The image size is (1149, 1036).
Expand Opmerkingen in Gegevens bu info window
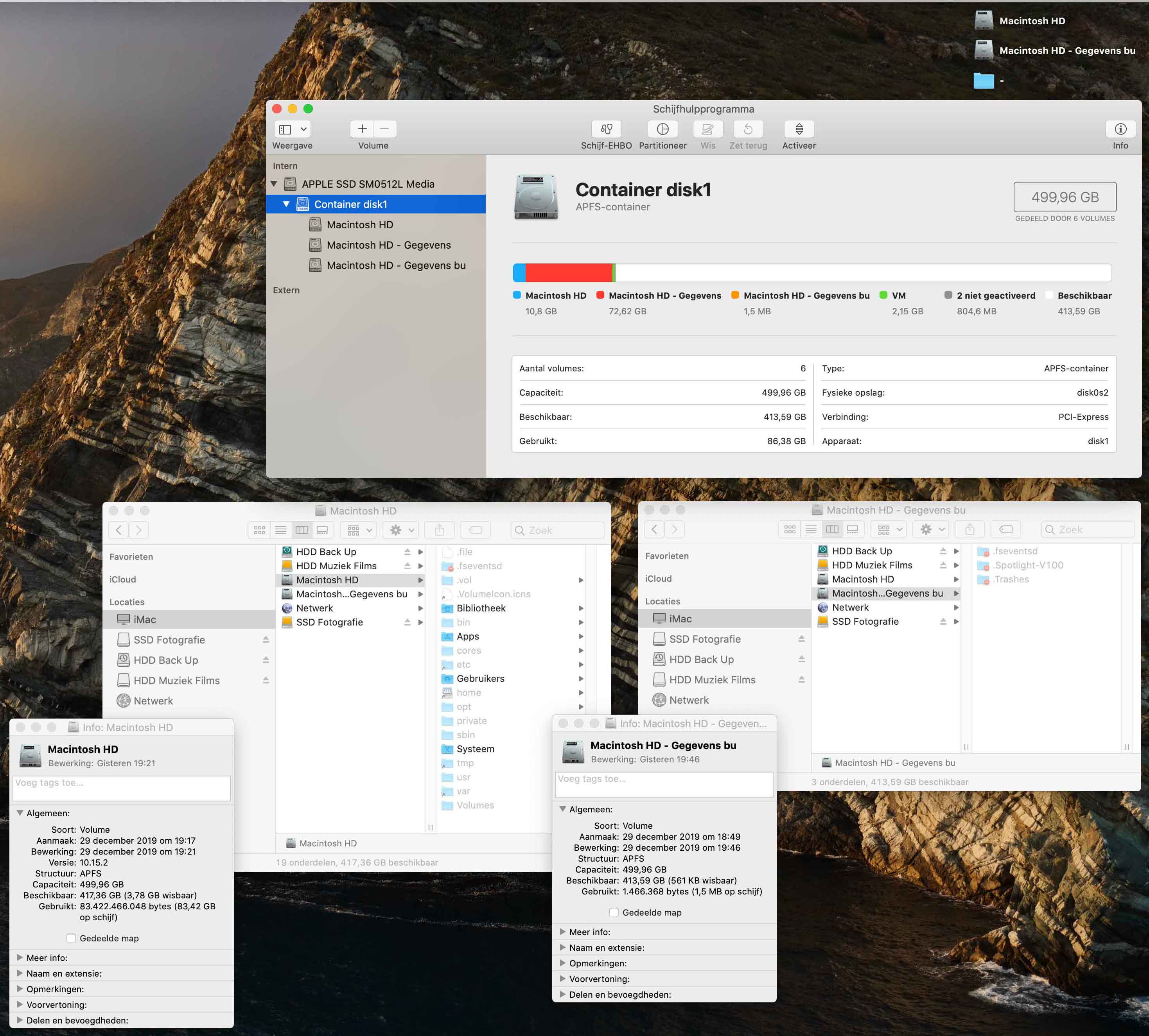click(562, 963)
